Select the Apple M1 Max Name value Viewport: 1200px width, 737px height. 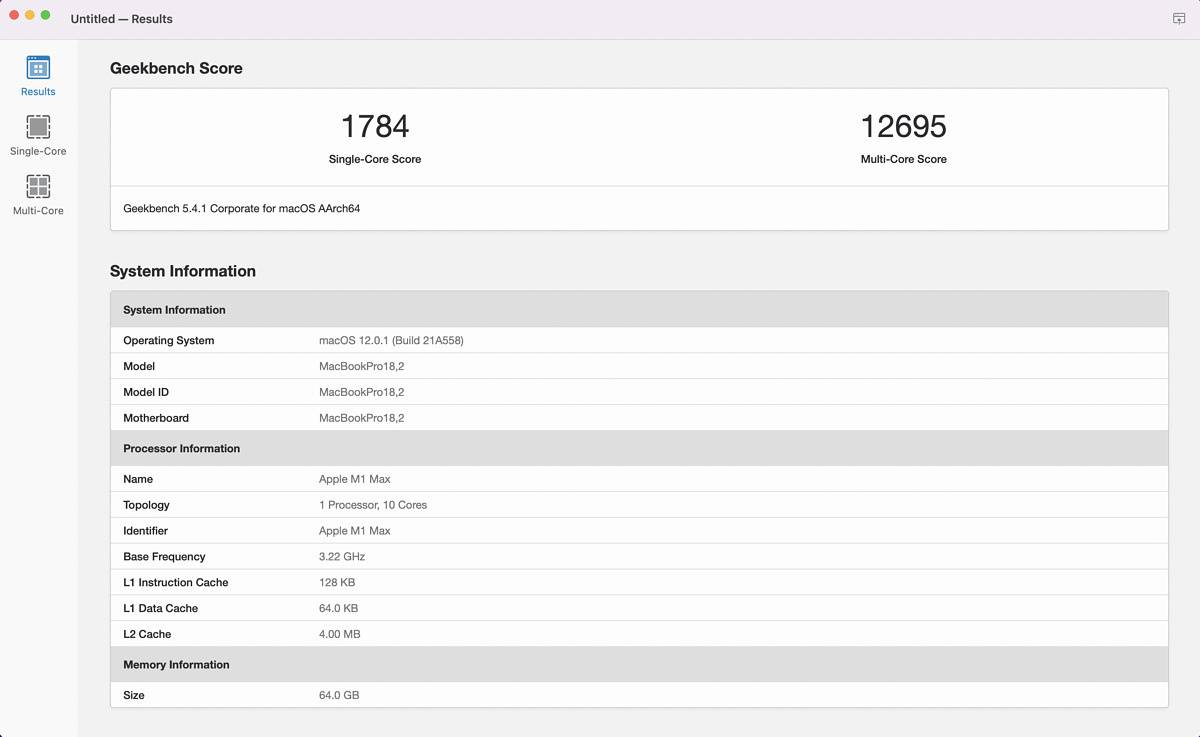354,479
